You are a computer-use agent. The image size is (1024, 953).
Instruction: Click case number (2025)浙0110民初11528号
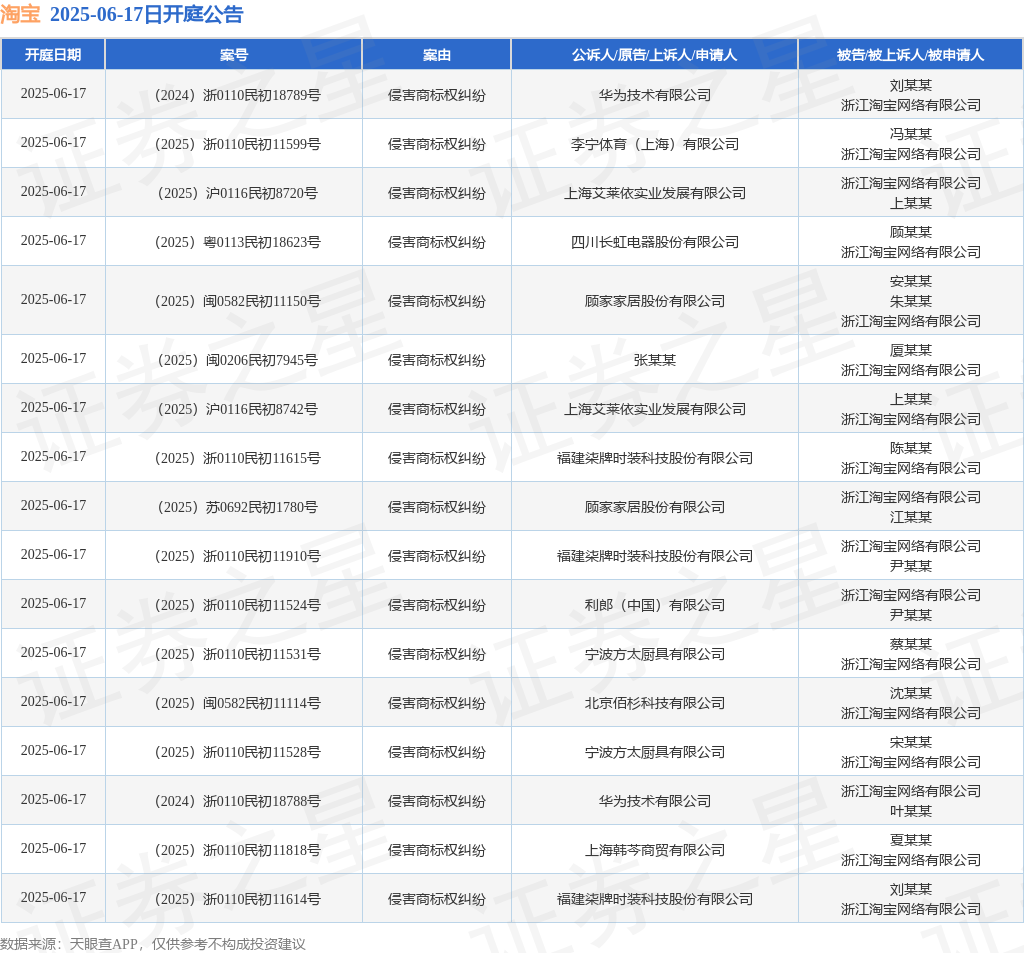[x=238, y=752]
